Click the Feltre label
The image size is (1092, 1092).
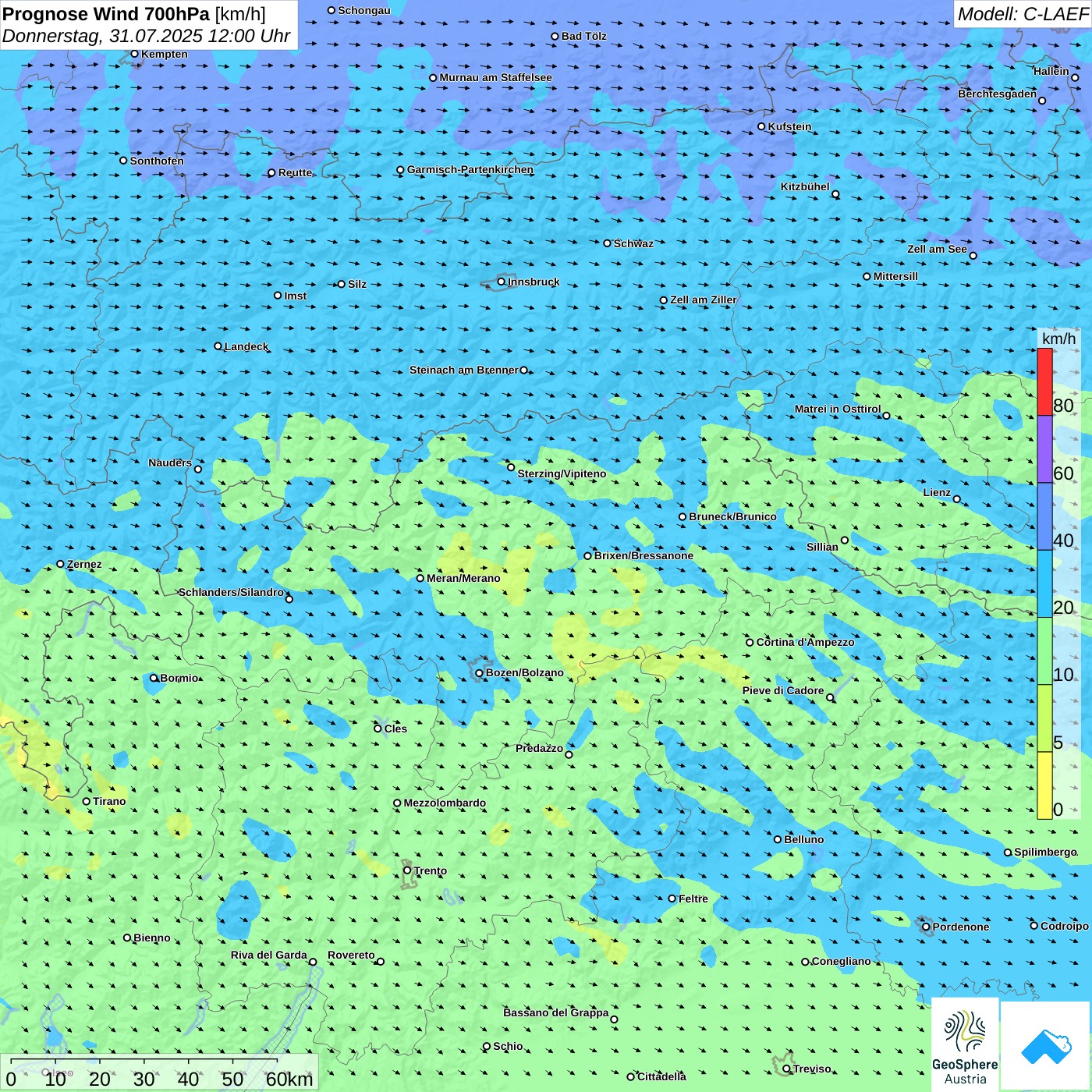(693, 899)
